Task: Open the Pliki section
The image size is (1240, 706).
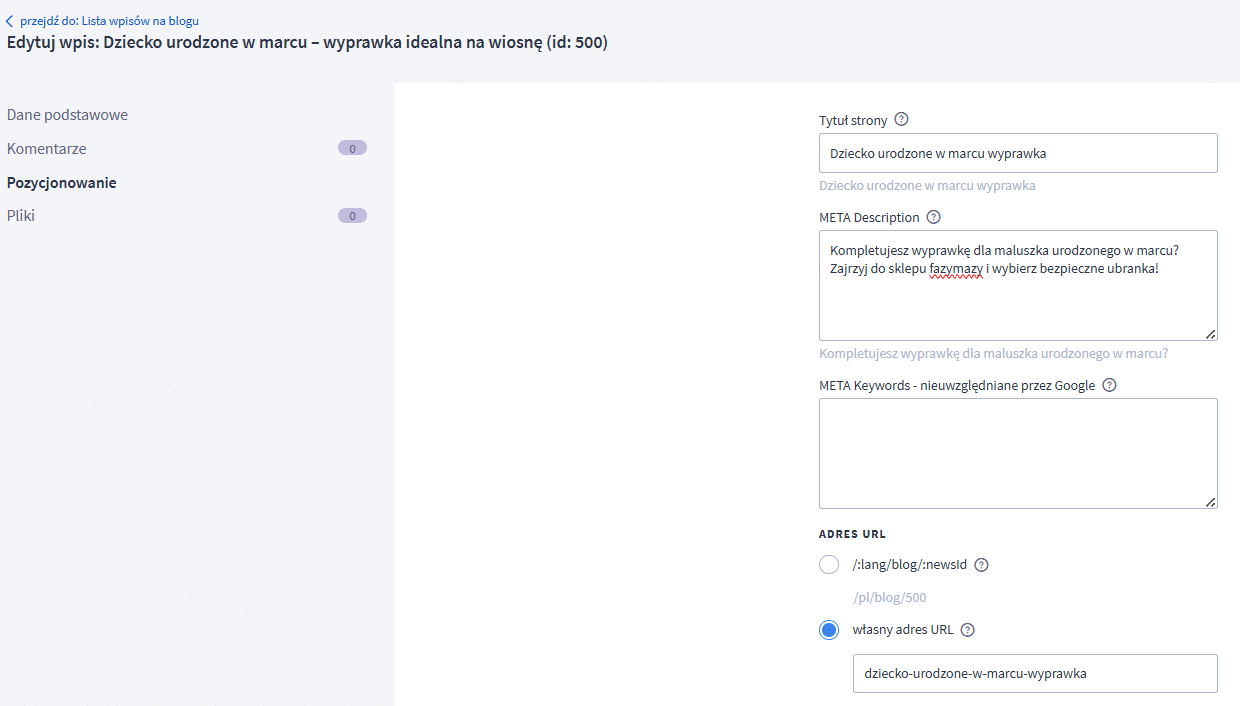Action: 21,215
